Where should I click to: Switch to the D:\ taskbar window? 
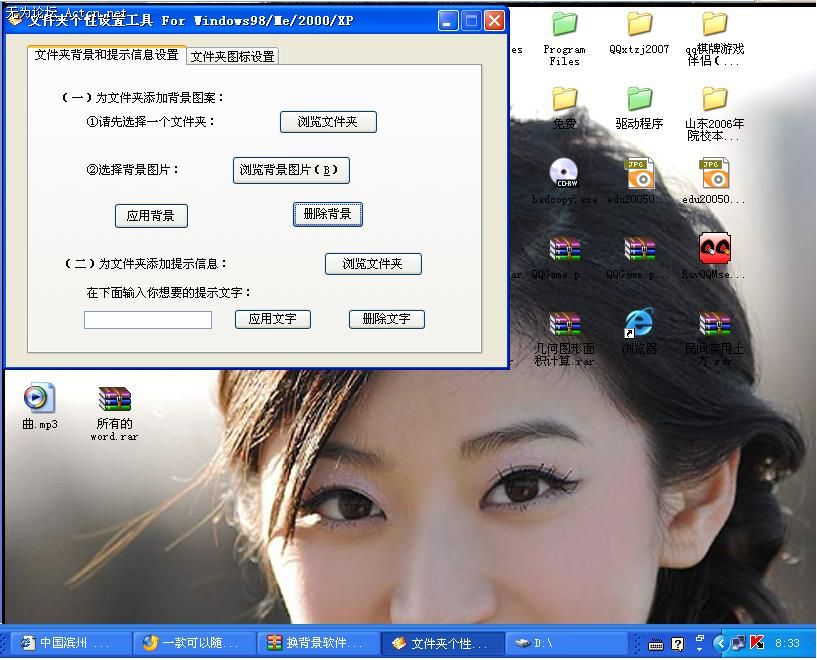coord(567,643)
